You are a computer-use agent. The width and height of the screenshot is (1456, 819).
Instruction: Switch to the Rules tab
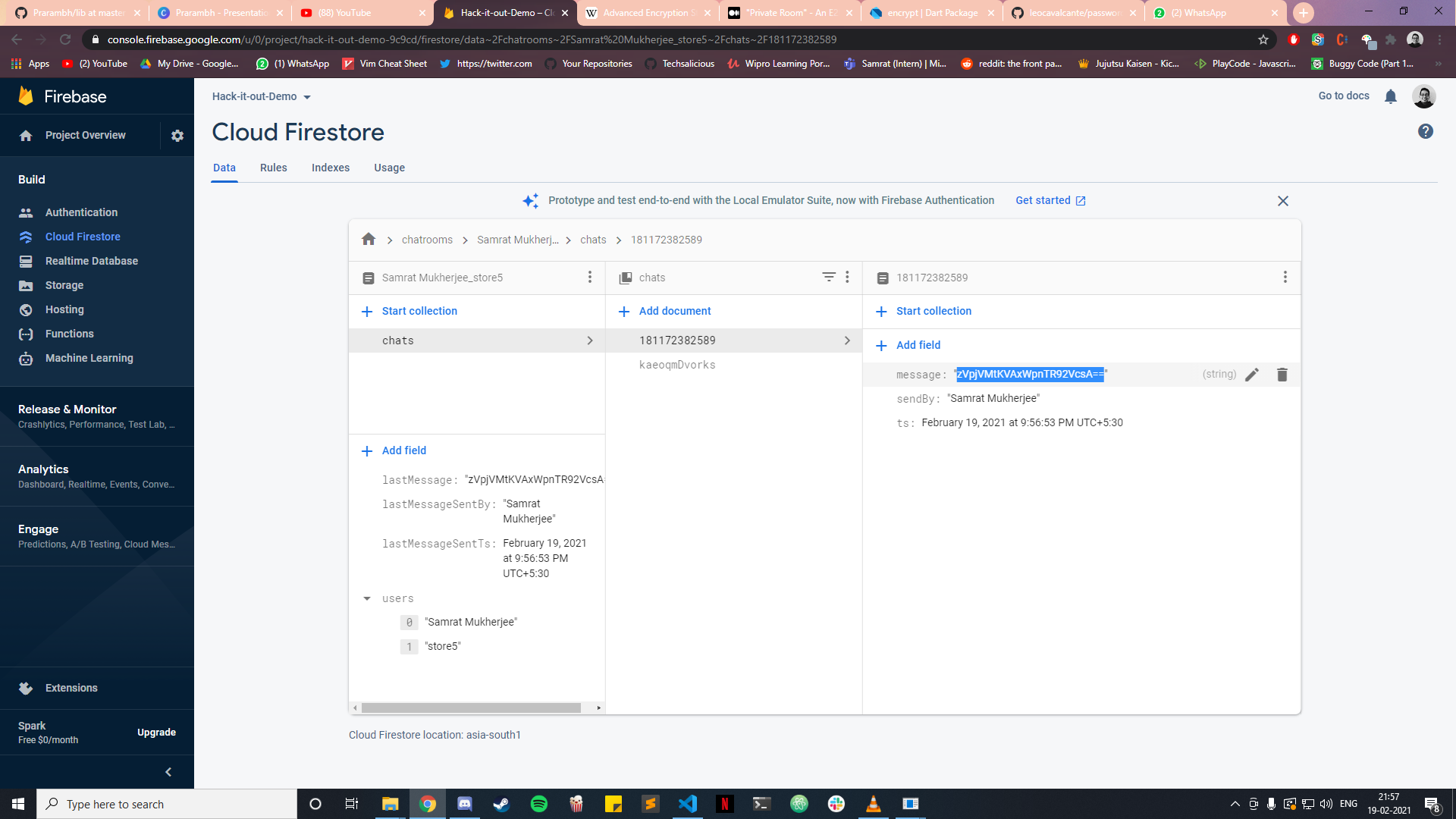click(x=273, y=168)
